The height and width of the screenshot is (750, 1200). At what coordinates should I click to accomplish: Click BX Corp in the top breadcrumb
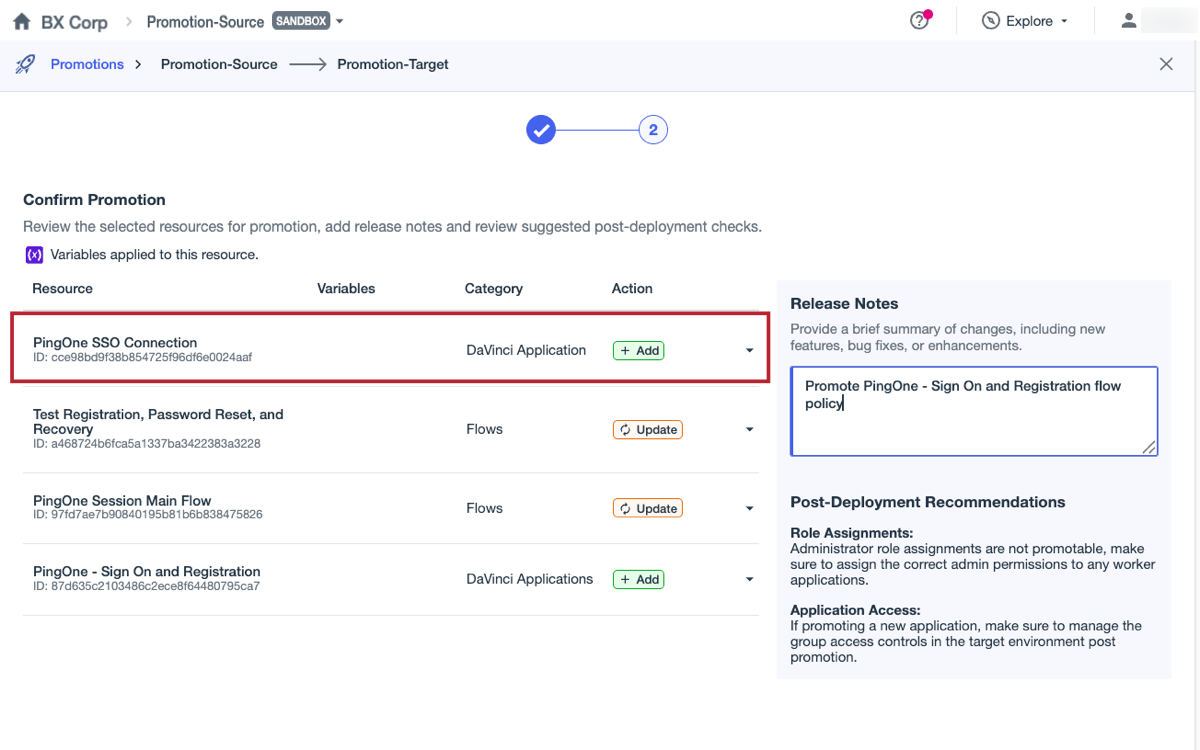coord(75,21)
